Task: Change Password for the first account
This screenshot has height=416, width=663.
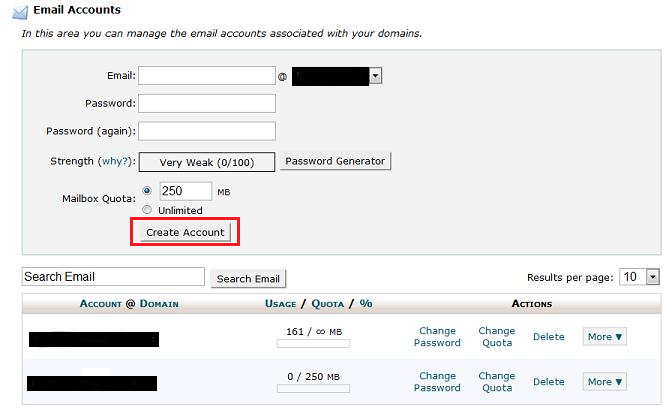Action: (x=437, y=337)
